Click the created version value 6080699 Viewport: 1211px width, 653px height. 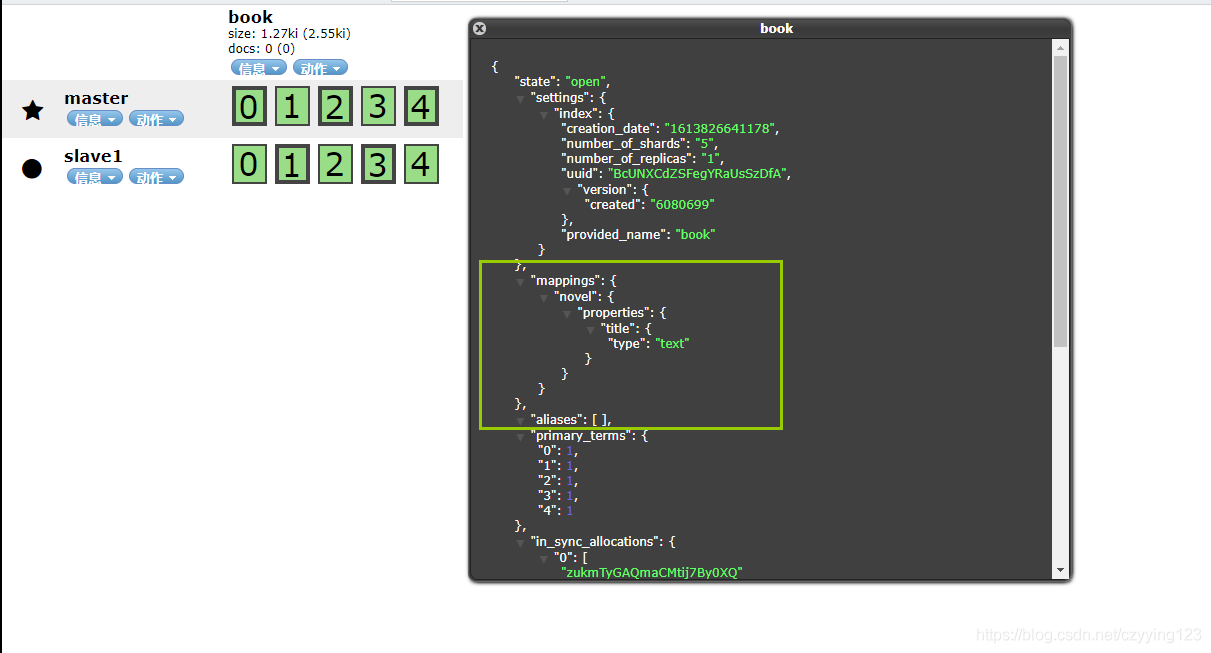[x=683, y=205]
